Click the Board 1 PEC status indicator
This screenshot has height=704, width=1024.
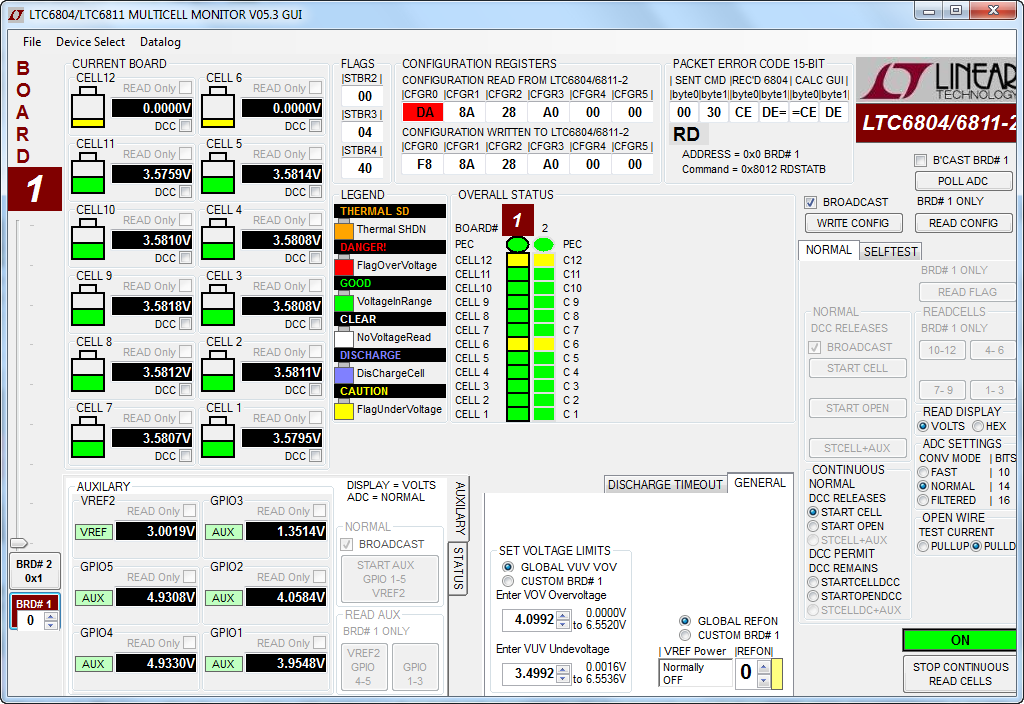[517, 244]
